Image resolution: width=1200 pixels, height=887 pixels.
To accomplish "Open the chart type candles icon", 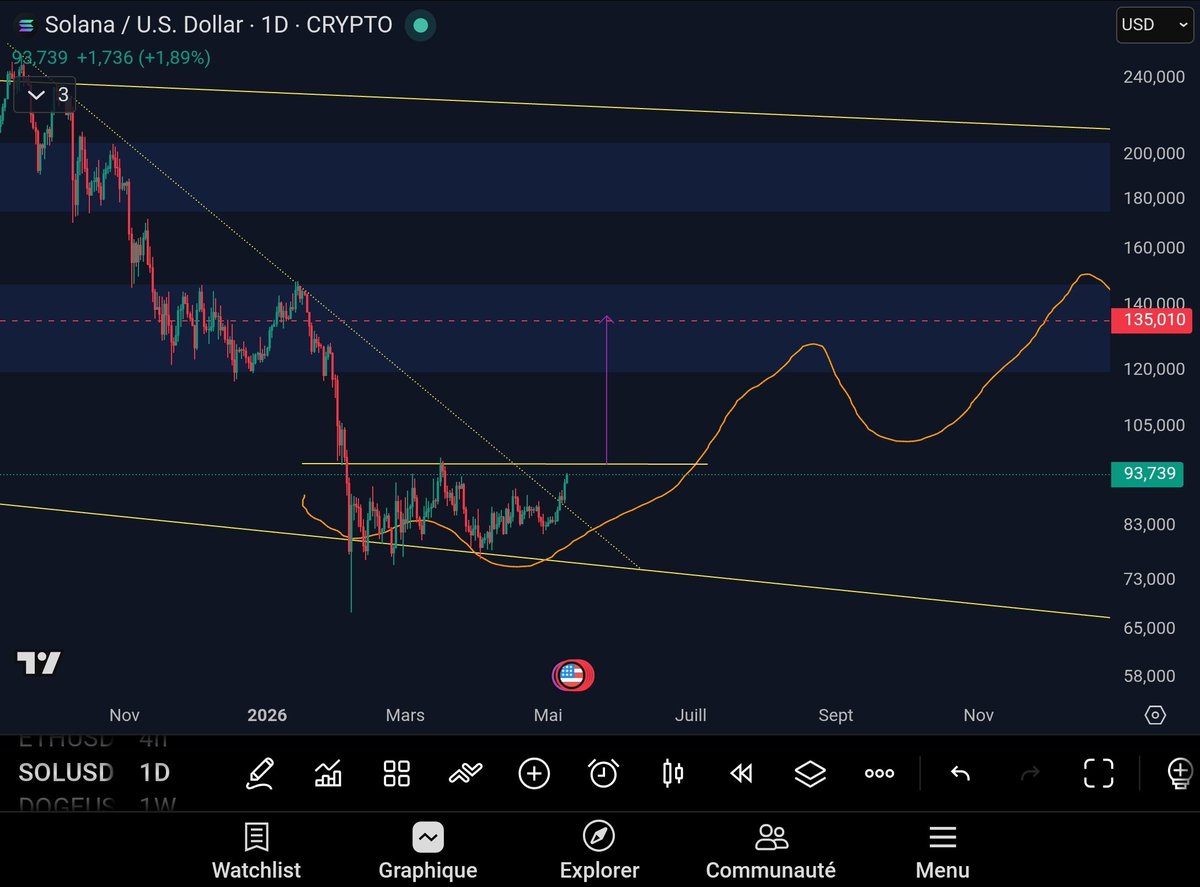I will click(328, 773).
